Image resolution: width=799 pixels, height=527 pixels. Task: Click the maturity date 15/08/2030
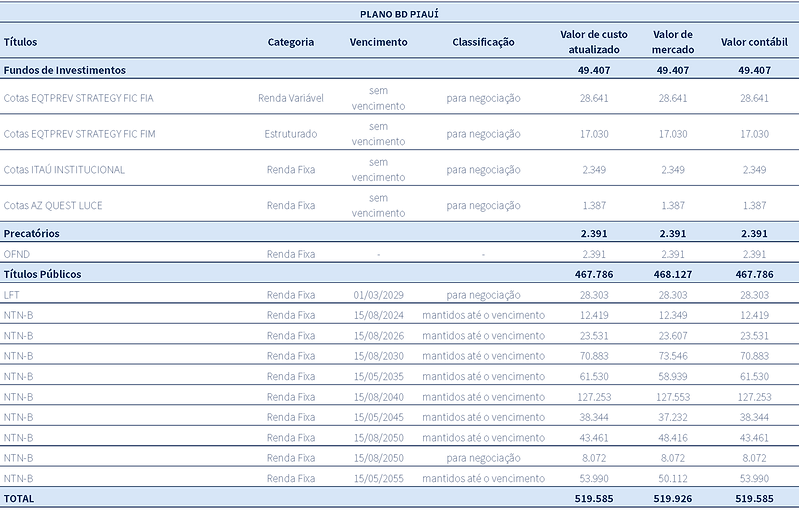tap(378, 356)
